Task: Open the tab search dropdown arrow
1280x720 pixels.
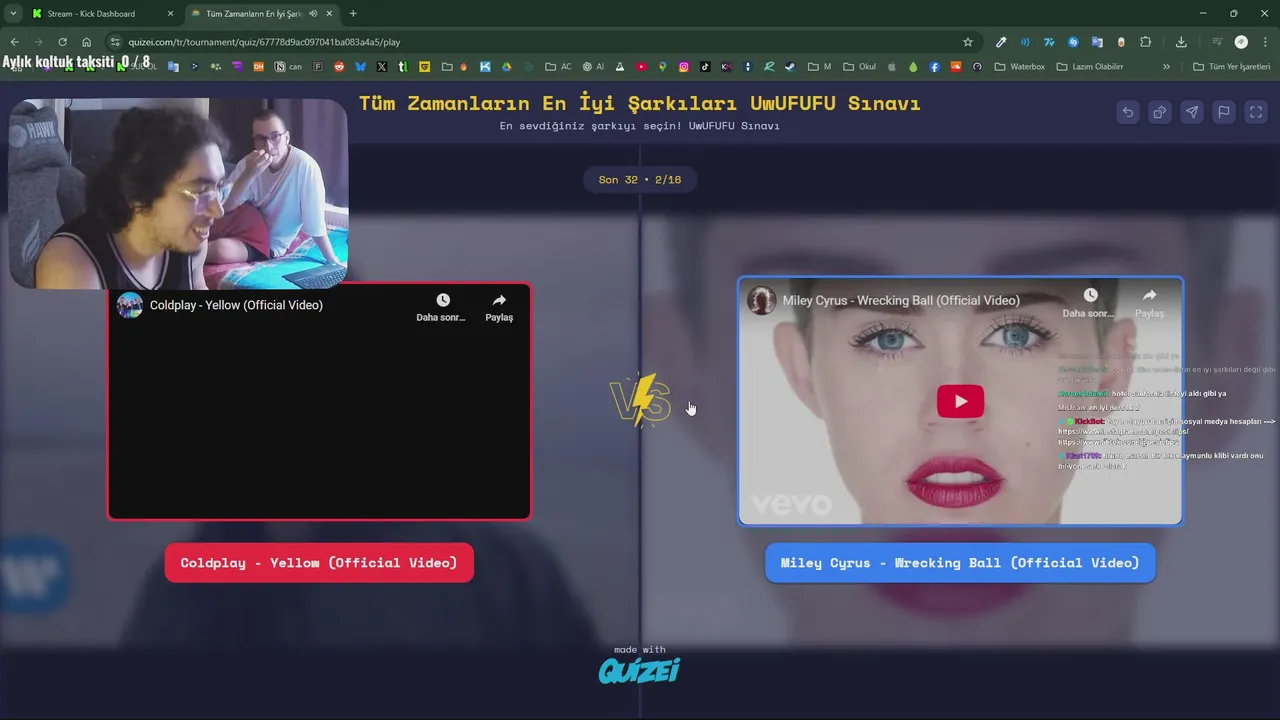Action: 13,14
